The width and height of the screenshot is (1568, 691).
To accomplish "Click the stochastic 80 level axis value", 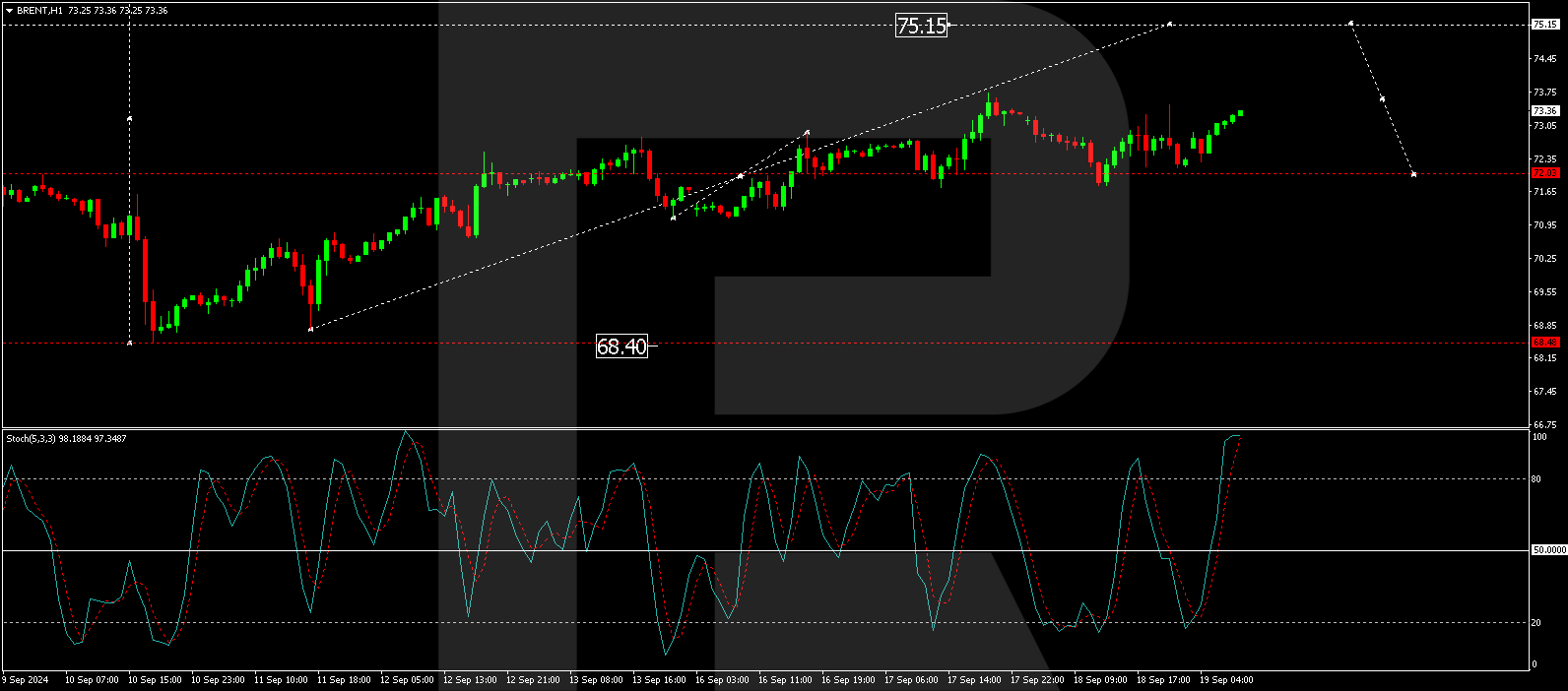I will (x=1537, y=479).
